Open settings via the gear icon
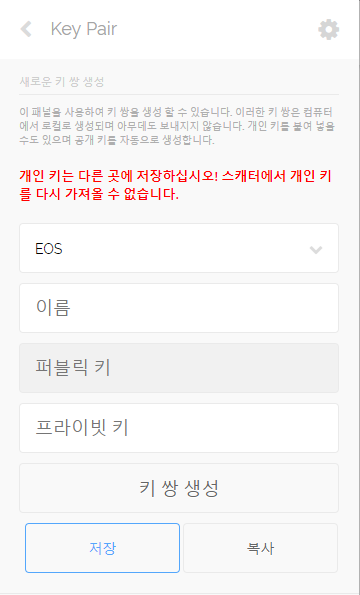Viewport: 360px width, 595px height. (329, 30)
